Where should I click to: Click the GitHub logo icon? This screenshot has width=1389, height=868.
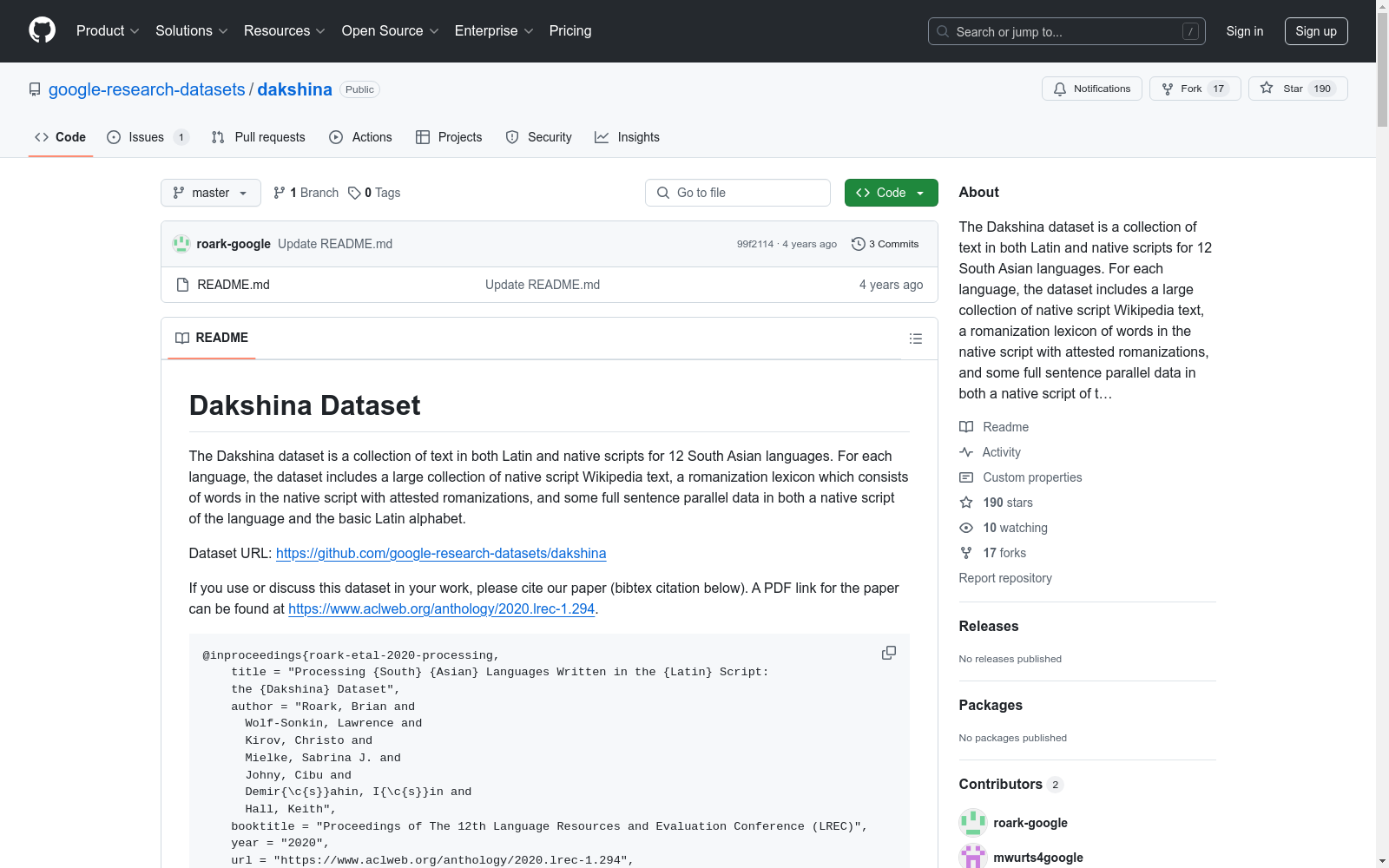[x=42, y=30]
